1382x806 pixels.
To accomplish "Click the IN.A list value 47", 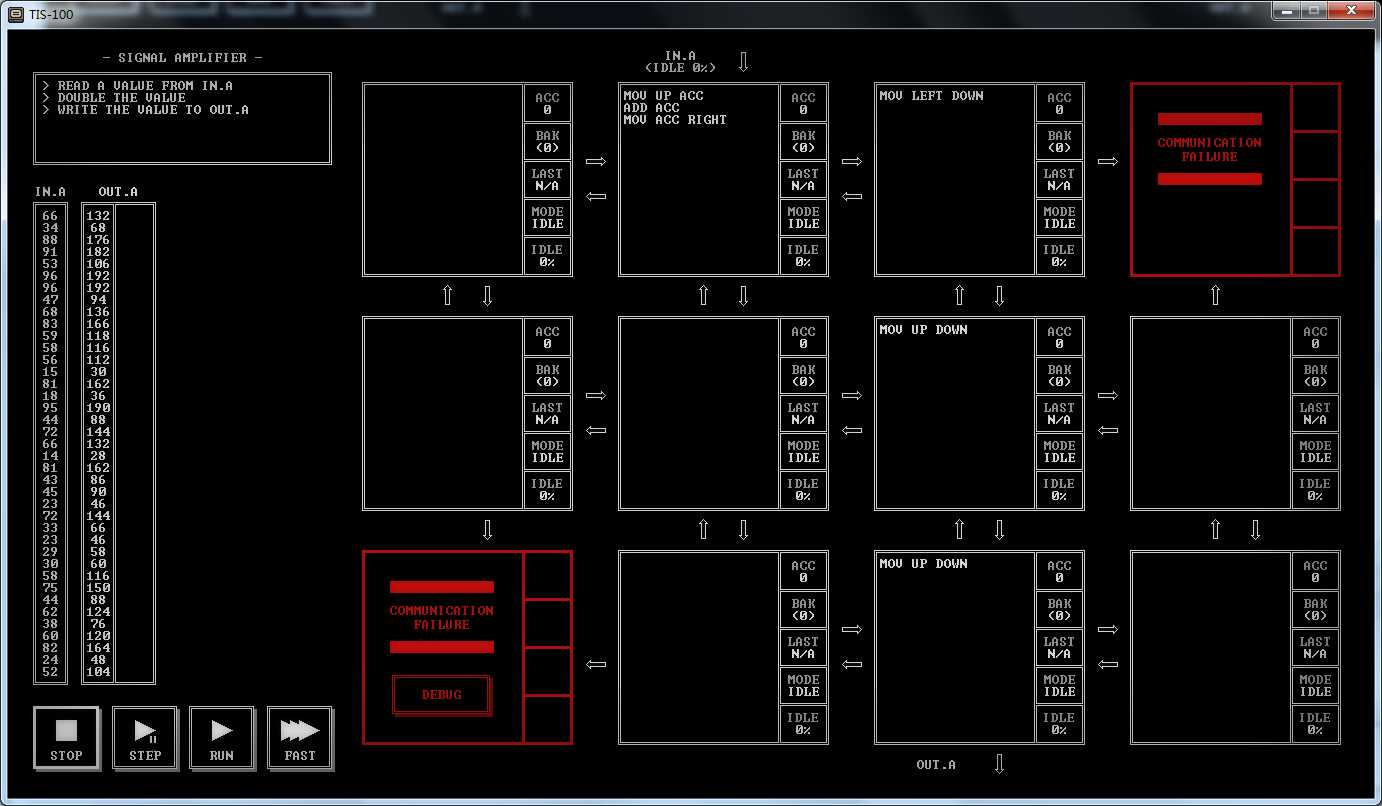I will pyautogui.click(x=50, y=300).
